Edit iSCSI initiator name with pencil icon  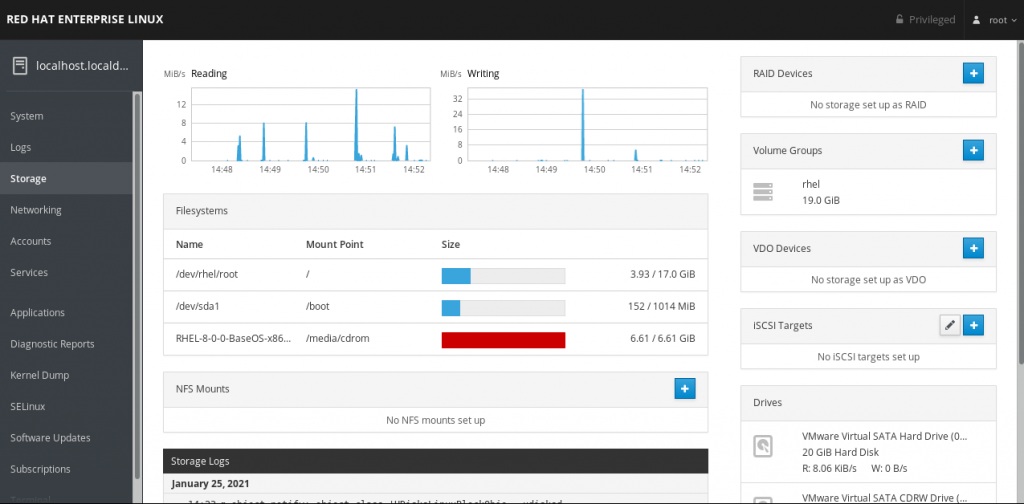pyautogui.click(x=950, y=325)
